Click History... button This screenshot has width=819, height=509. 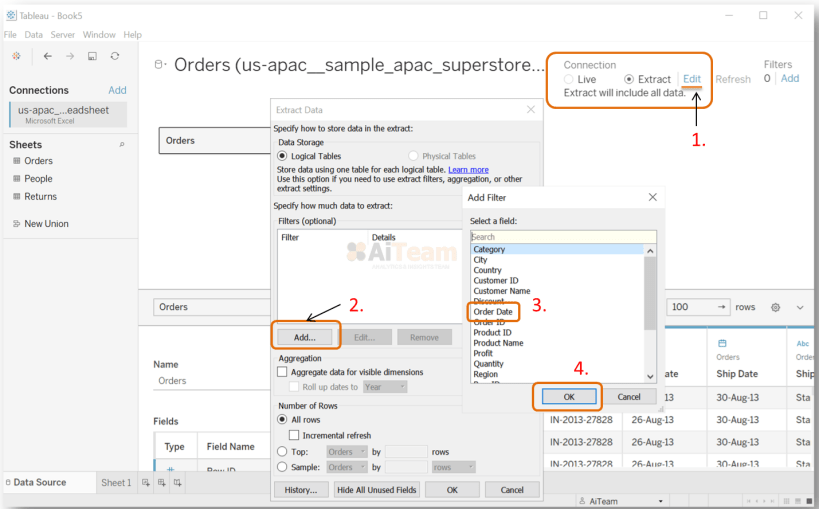click(301, 490)
